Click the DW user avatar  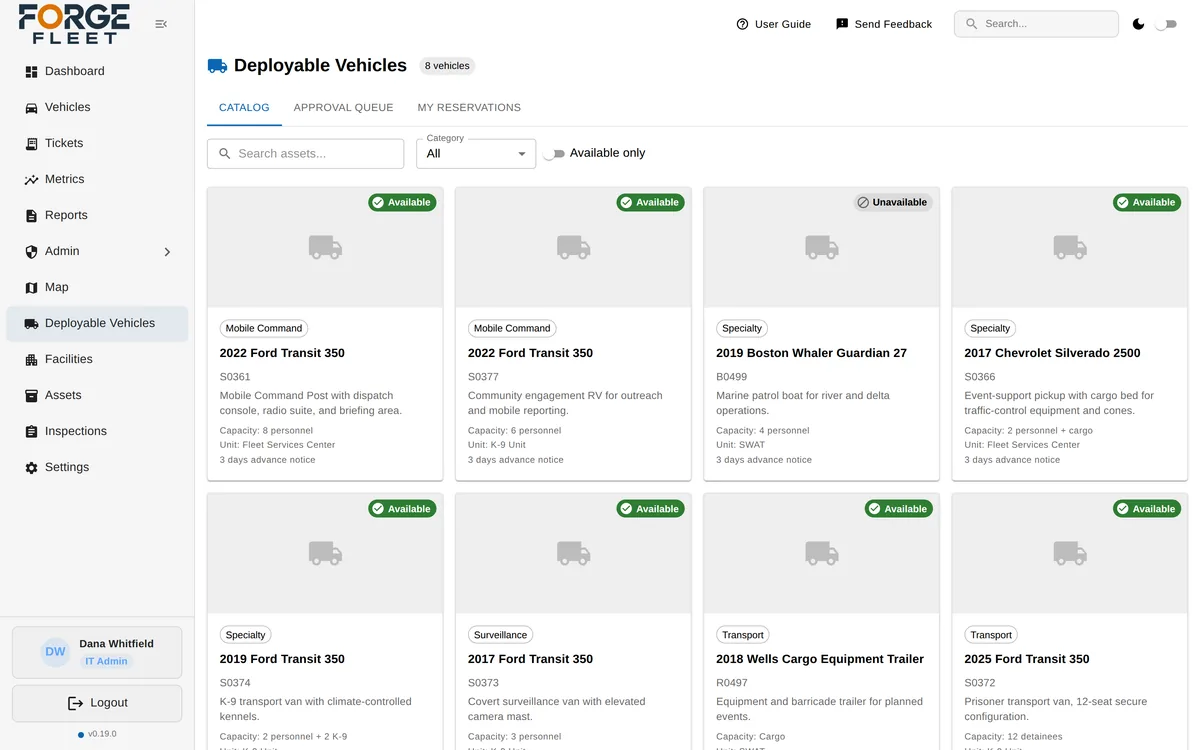55,652
